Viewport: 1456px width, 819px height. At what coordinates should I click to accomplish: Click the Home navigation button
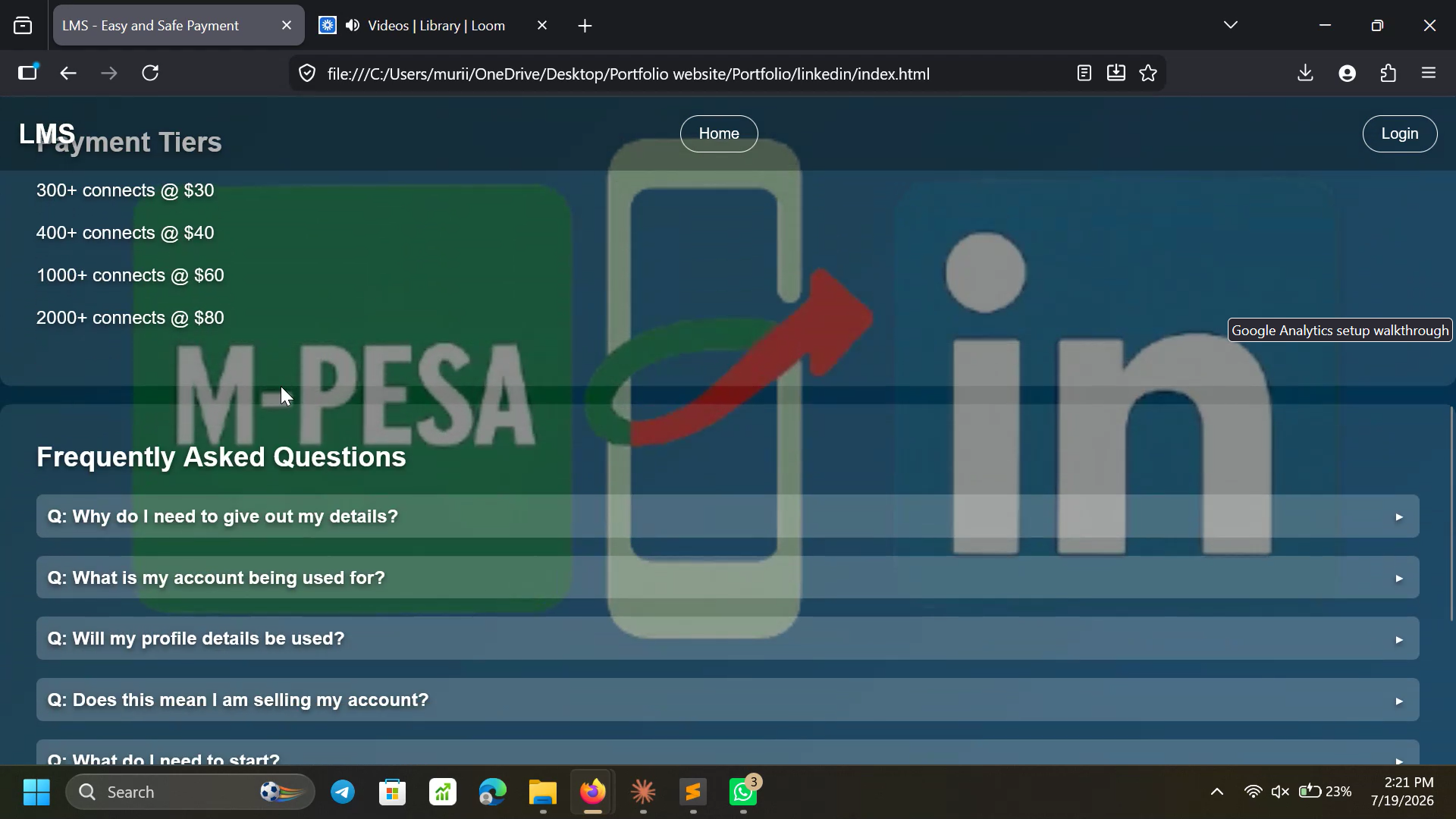719,133
